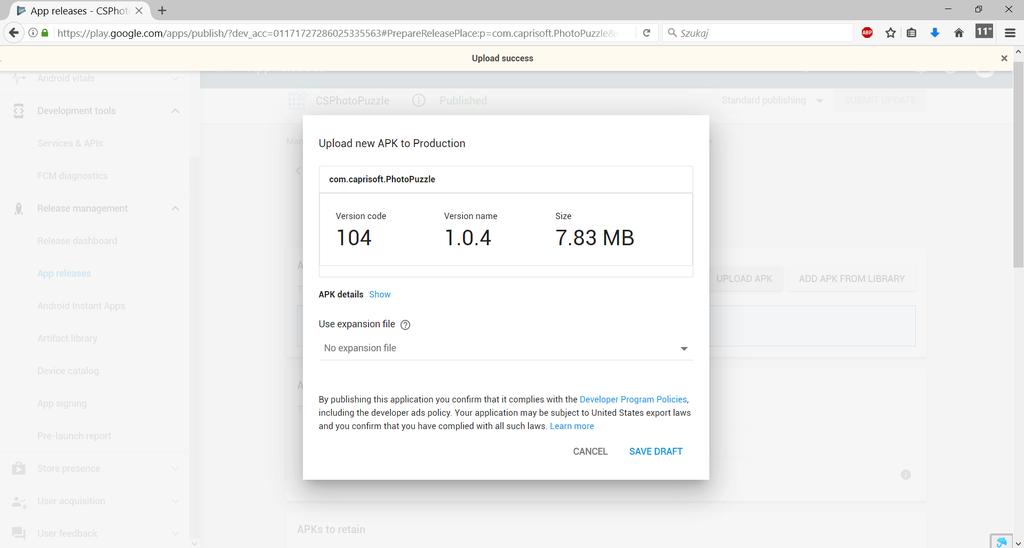
Task: Open the No expansion file dropdown
Action: (x=505, y=348)
